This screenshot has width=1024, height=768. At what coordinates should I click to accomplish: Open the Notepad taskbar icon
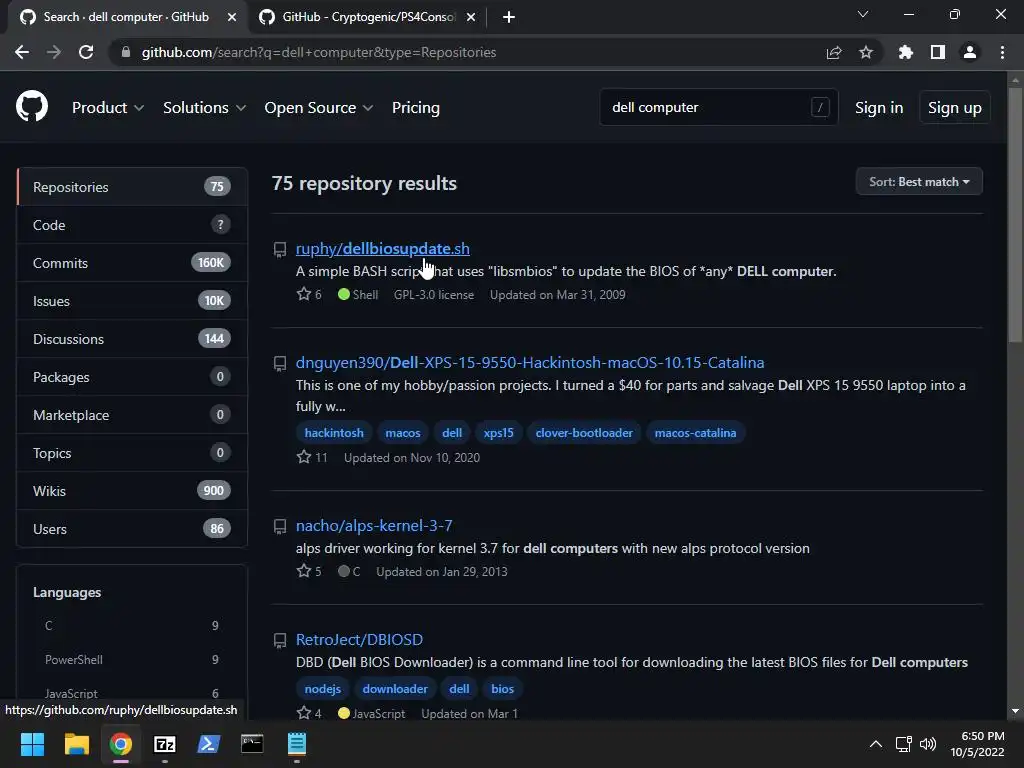296,744
